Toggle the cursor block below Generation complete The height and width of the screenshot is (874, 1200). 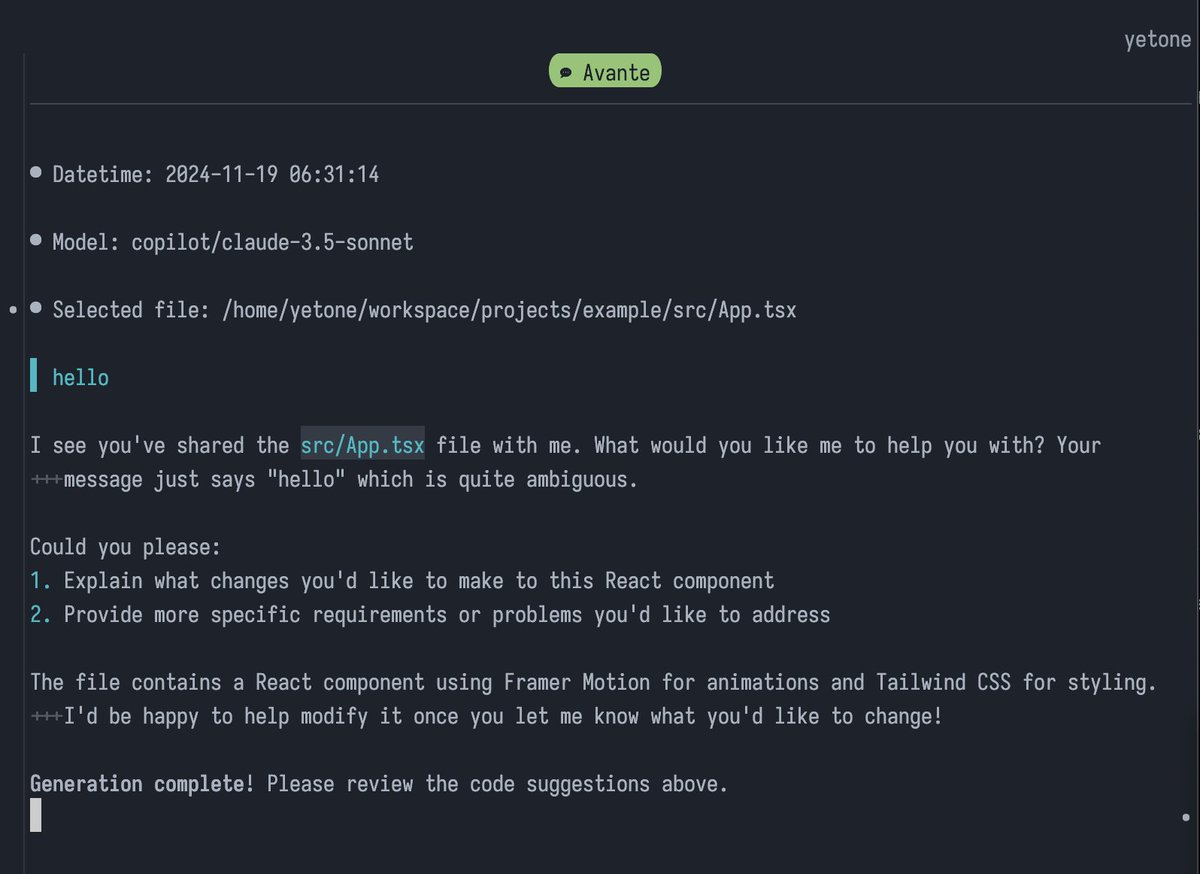[x=36, y=816]
